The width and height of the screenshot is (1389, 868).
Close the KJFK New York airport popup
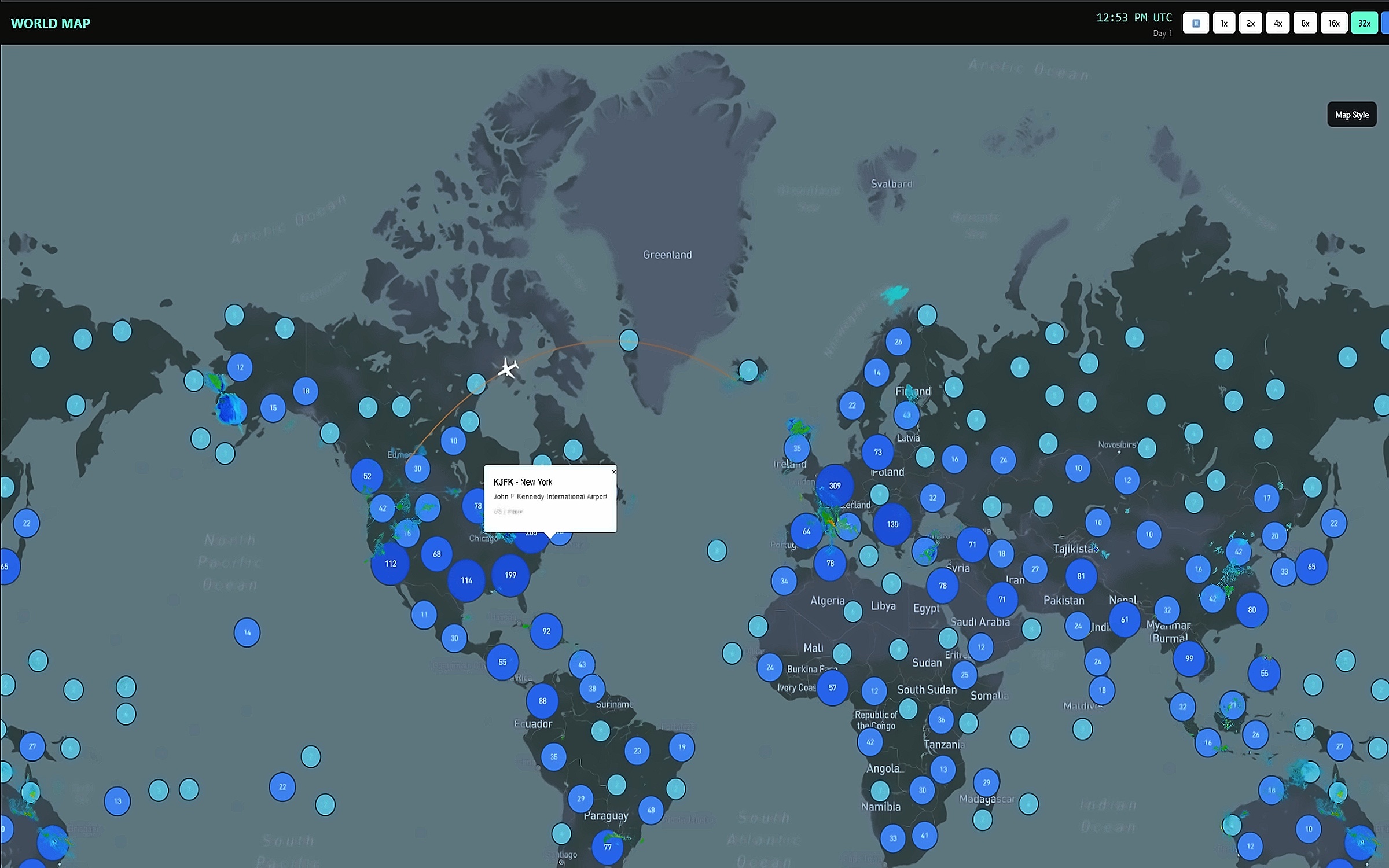coord(613,472)
